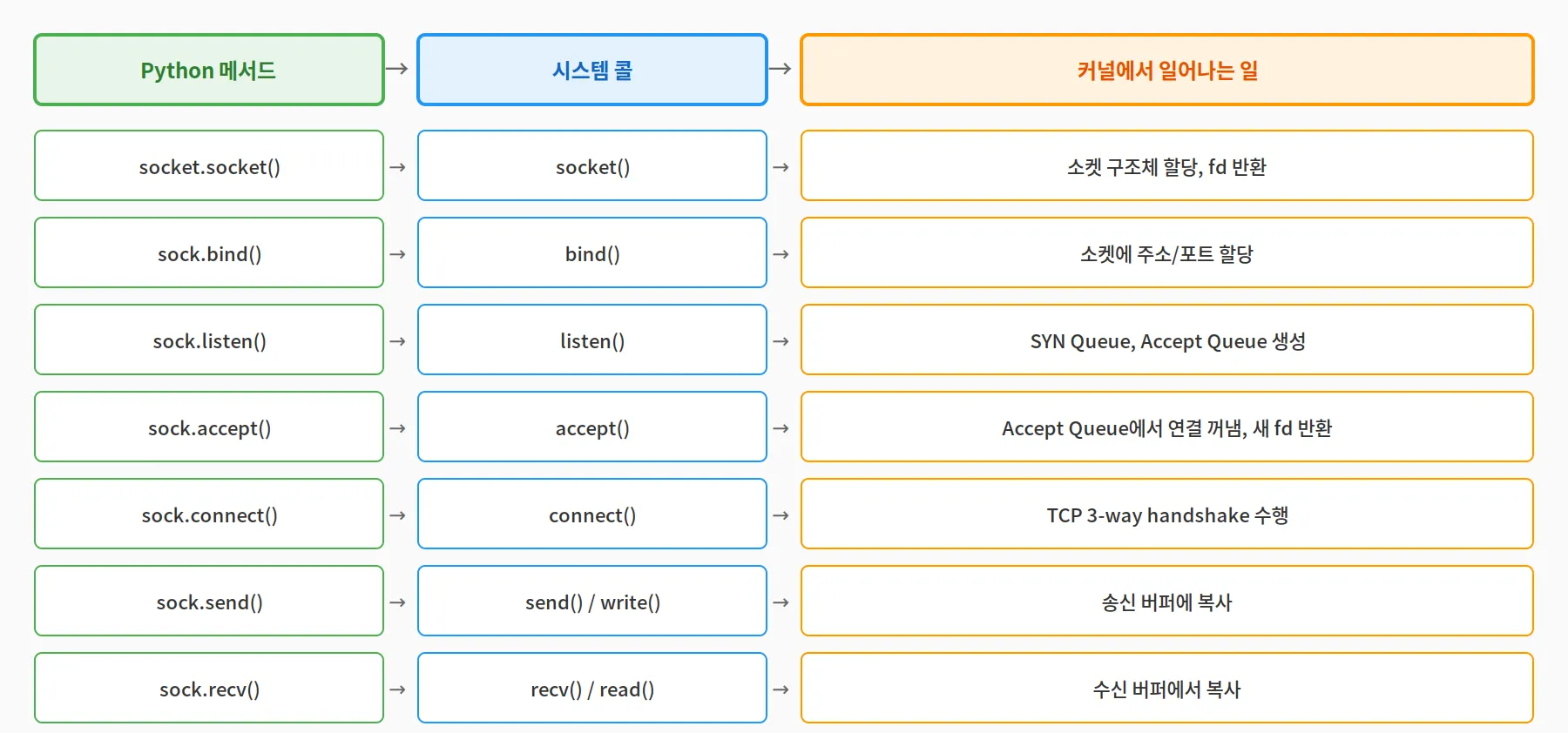Click the arrow right of socket.socket() box
1568x733 pixels.
[x=397, y=167]
